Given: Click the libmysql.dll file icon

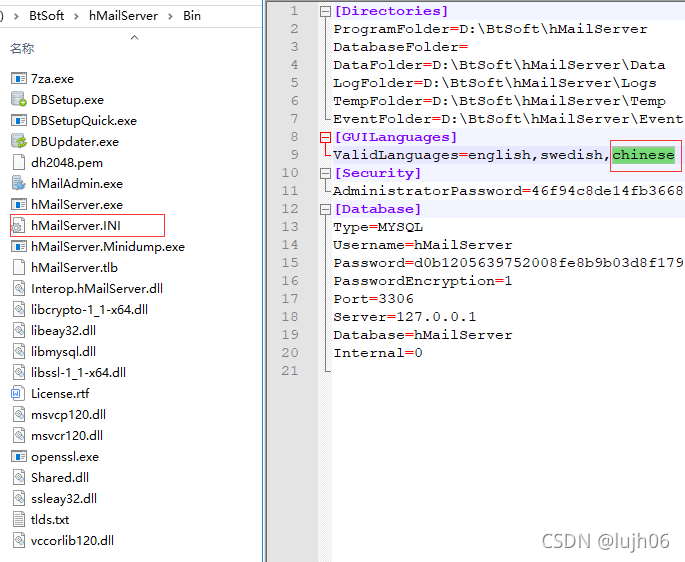Looking at the screenshot, I should 18,351.
